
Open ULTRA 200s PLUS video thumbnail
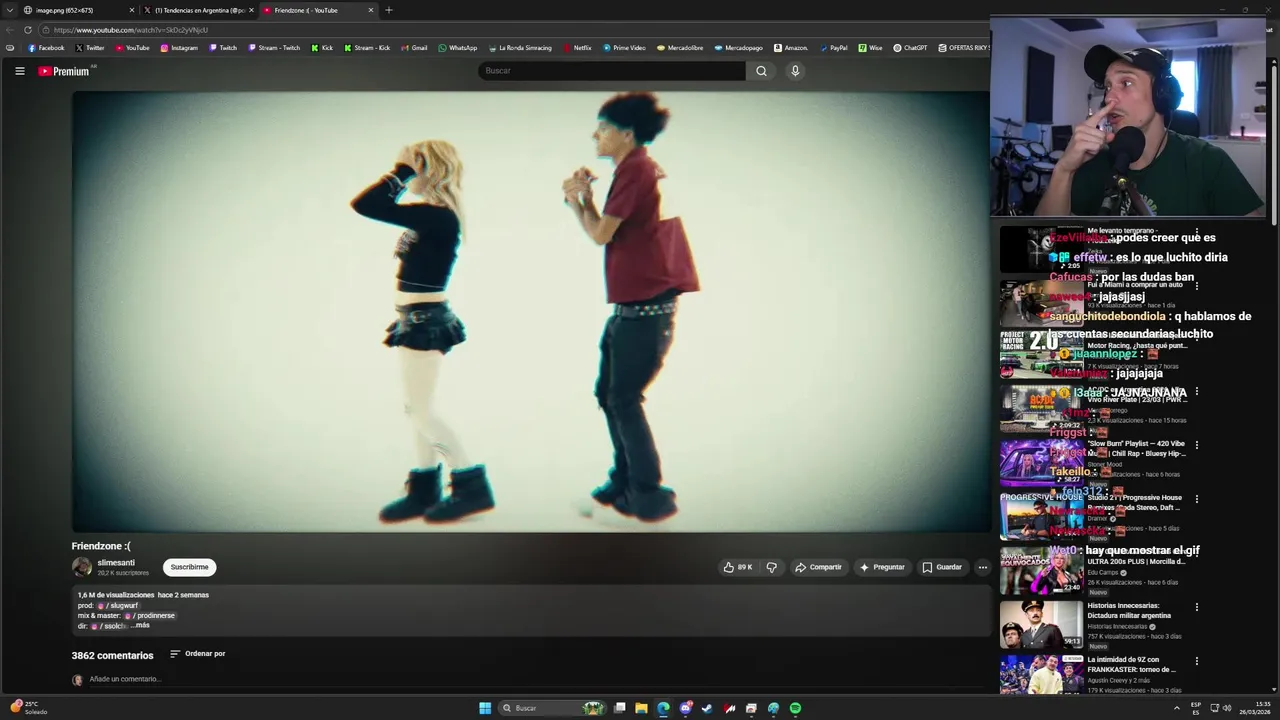(x=1041, y=570)
